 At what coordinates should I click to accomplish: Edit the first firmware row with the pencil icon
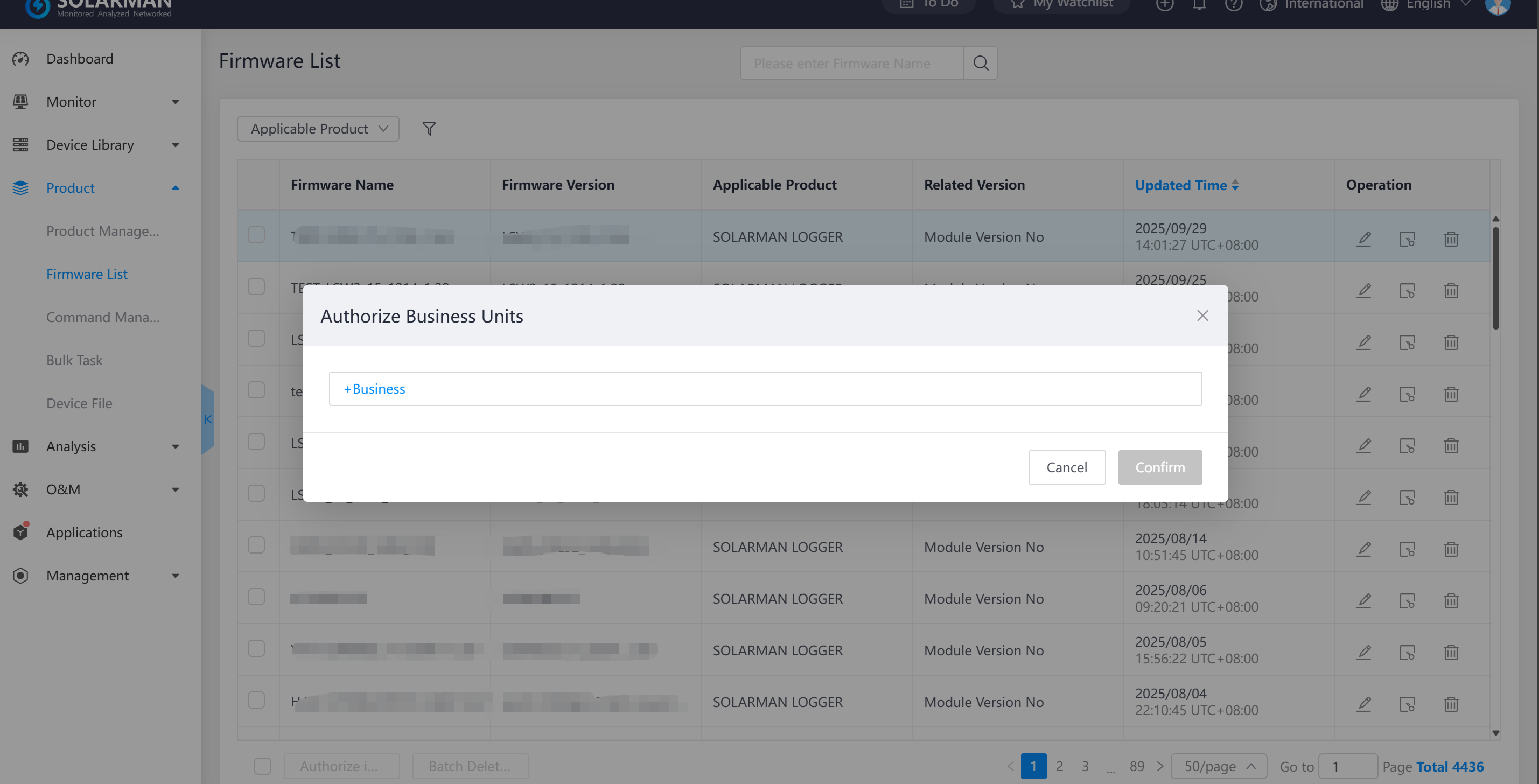click(x=1363, y=239)
